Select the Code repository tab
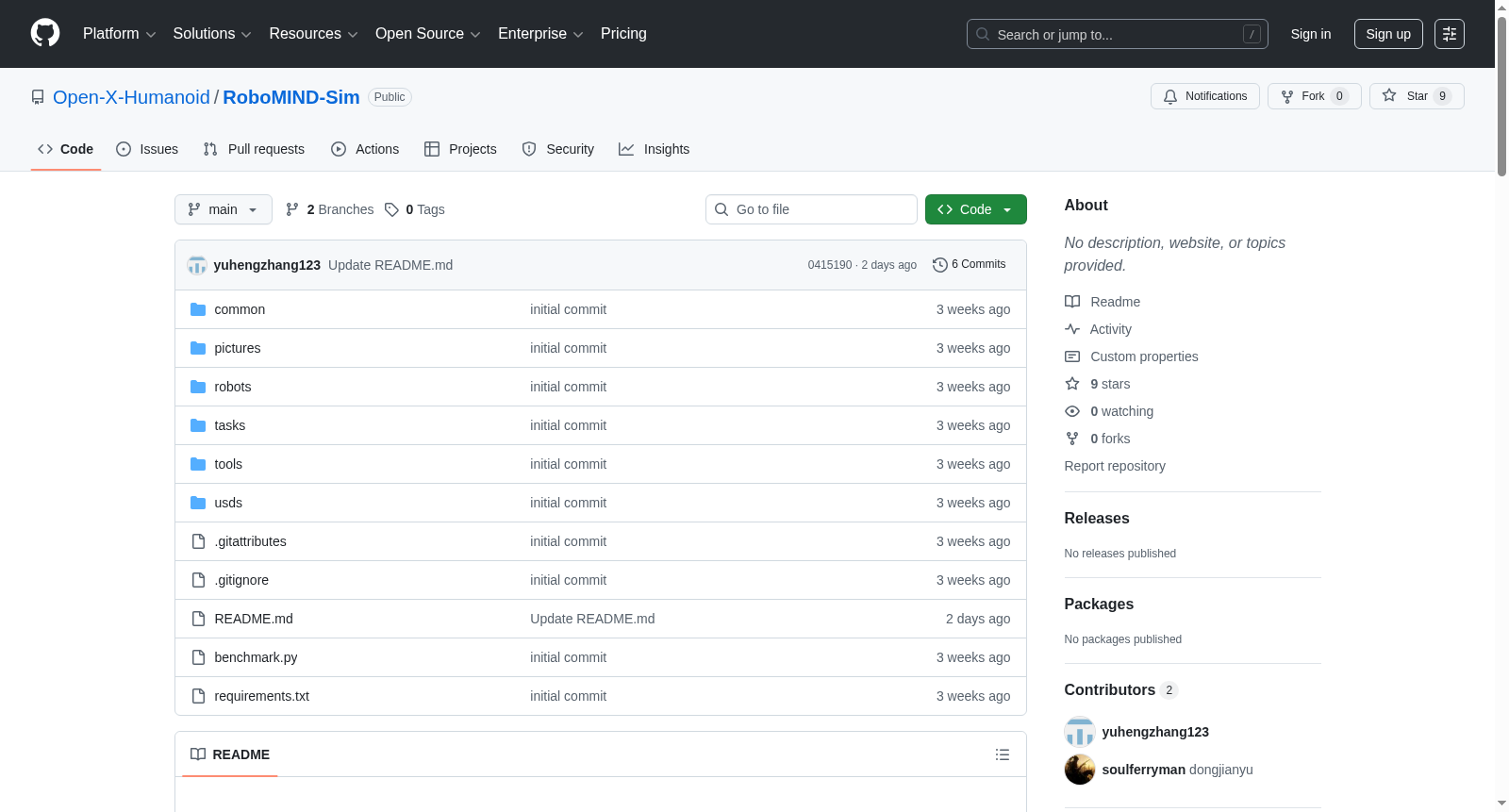Image resolution: width=1509 pixels, height=812 pixels. pos(66,149)
